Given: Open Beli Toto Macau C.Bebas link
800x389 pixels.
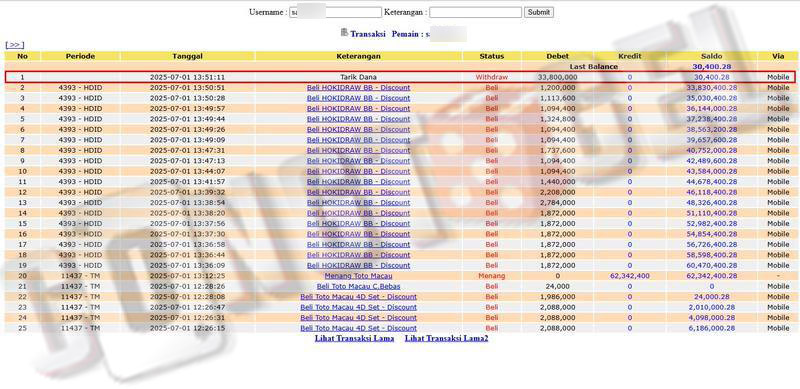Looking at the screenshot, I should (x=359, y=286).
